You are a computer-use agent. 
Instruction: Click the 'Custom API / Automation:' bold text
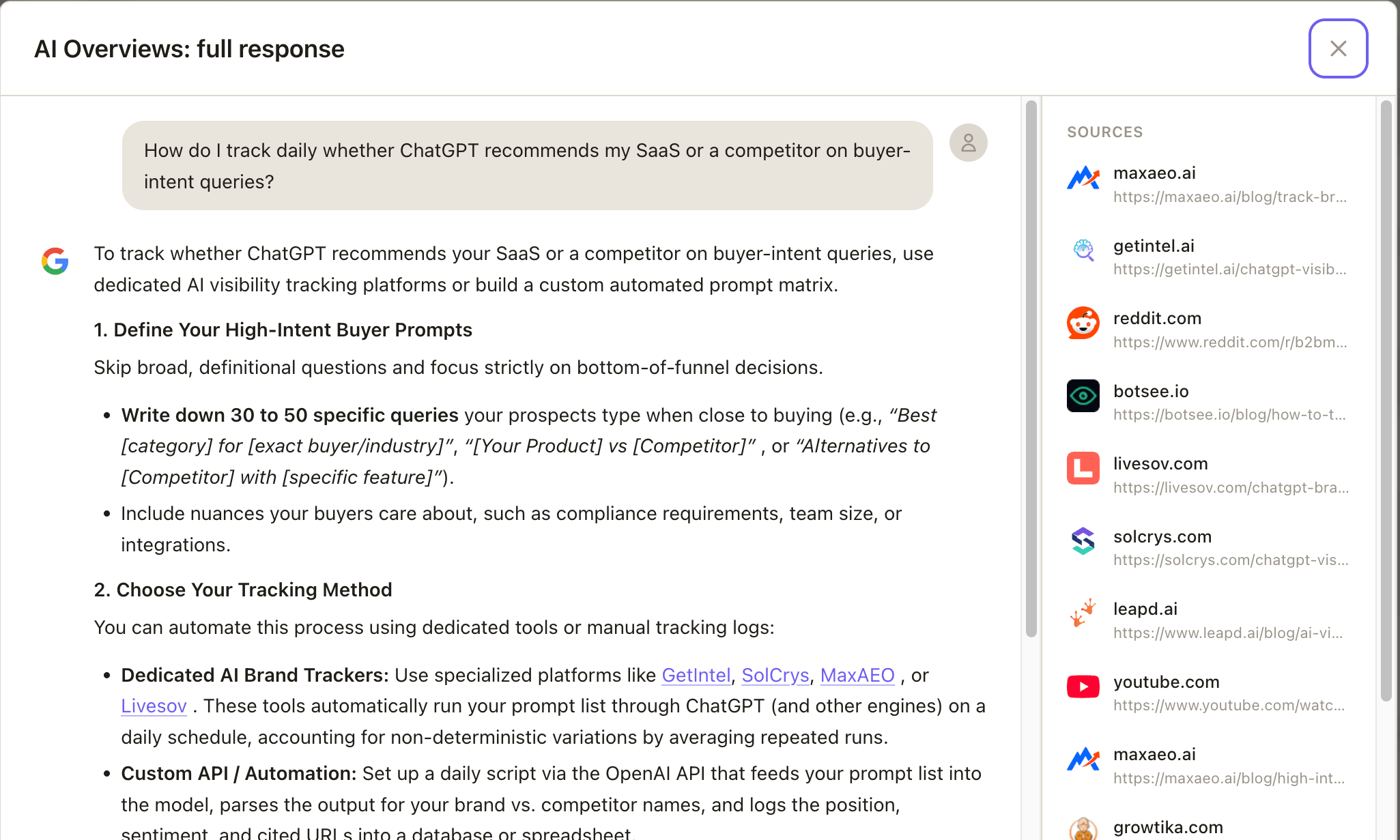pos(239,773)
